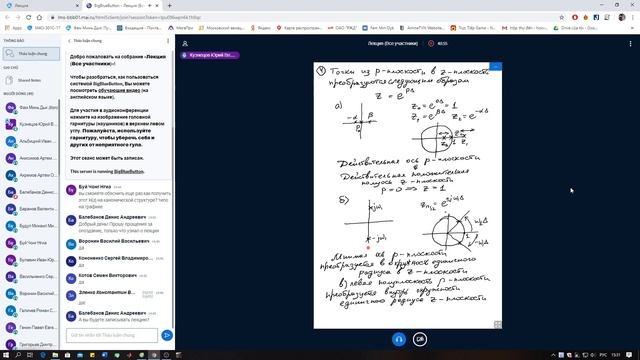The image size is (640, 360).
Task: Click the red recording indicator icon
Action: [x=431, y=43]
